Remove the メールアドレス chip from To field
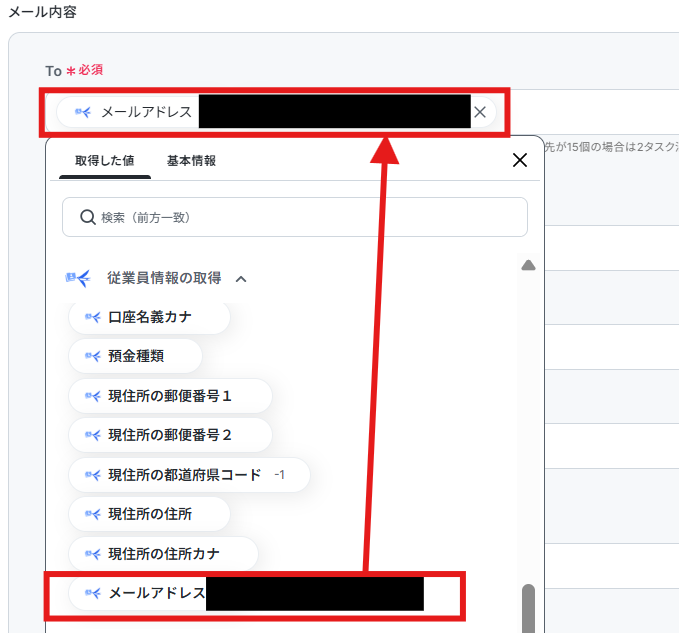This screenshot has width=679, height=633. (x=480, y=113)
